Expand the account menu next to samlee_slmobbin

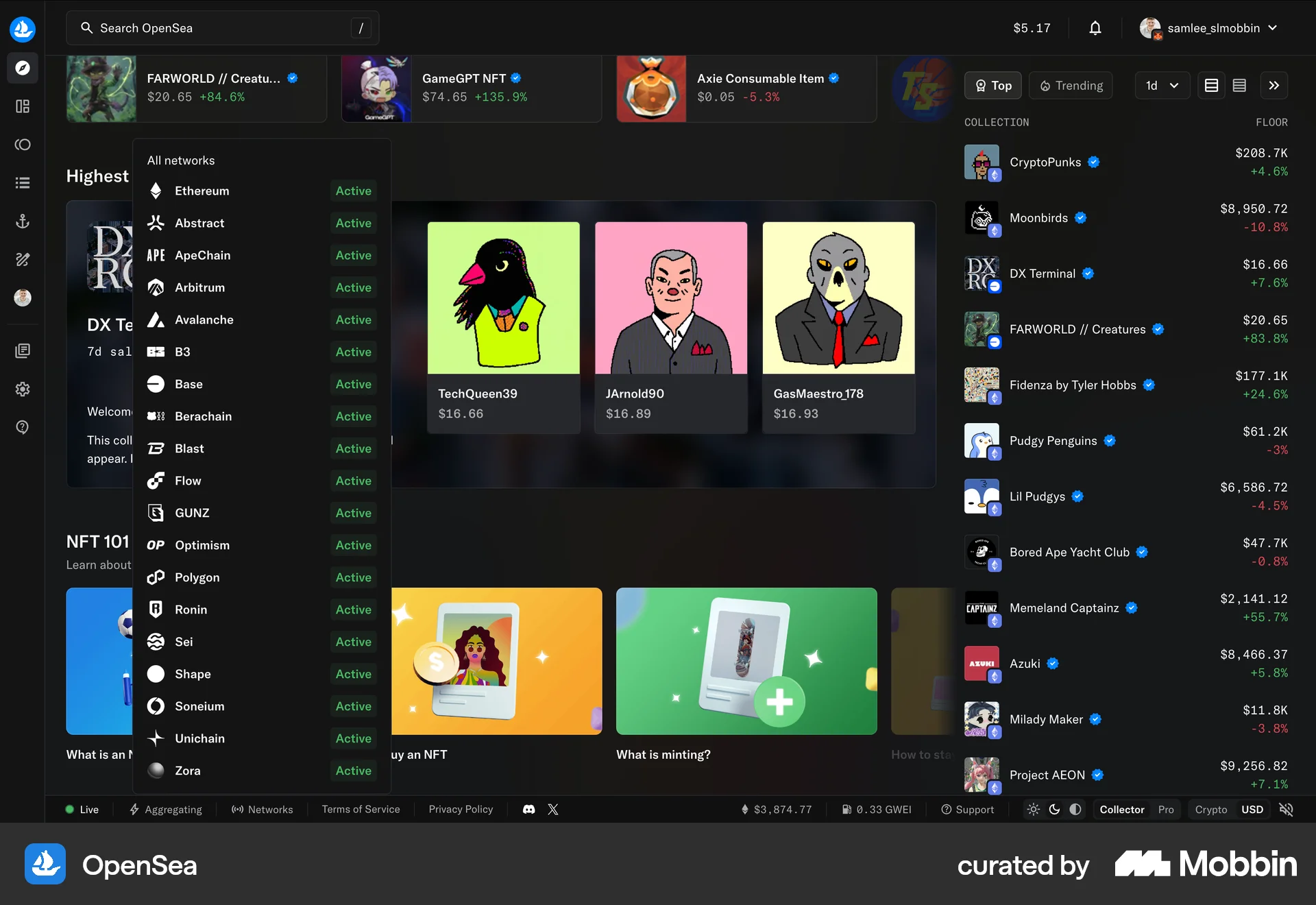pos(1274,28)
